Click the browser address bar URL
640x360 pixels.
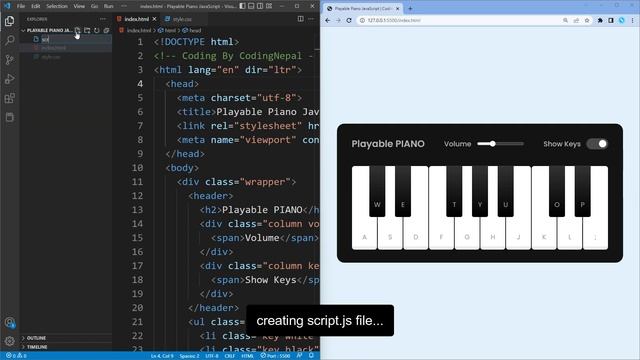point(394,20)
